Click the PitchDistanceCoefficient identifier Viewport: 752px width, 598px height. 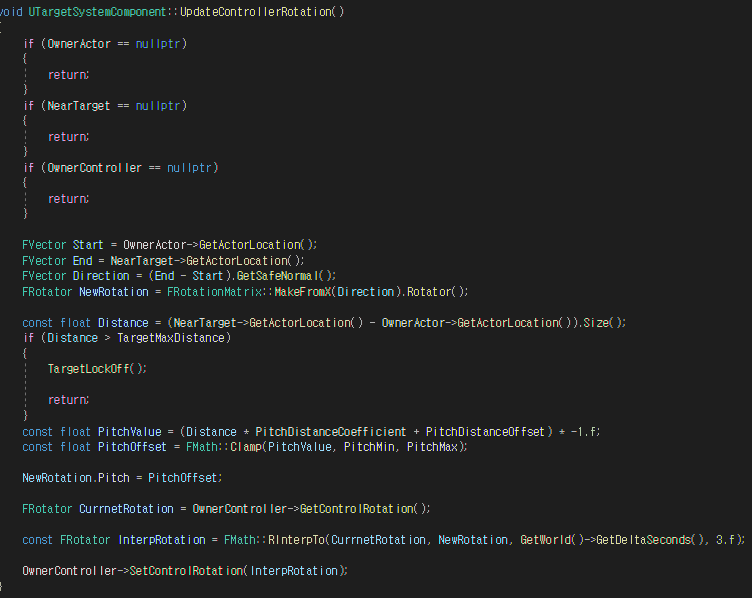(x=331, y=432)
